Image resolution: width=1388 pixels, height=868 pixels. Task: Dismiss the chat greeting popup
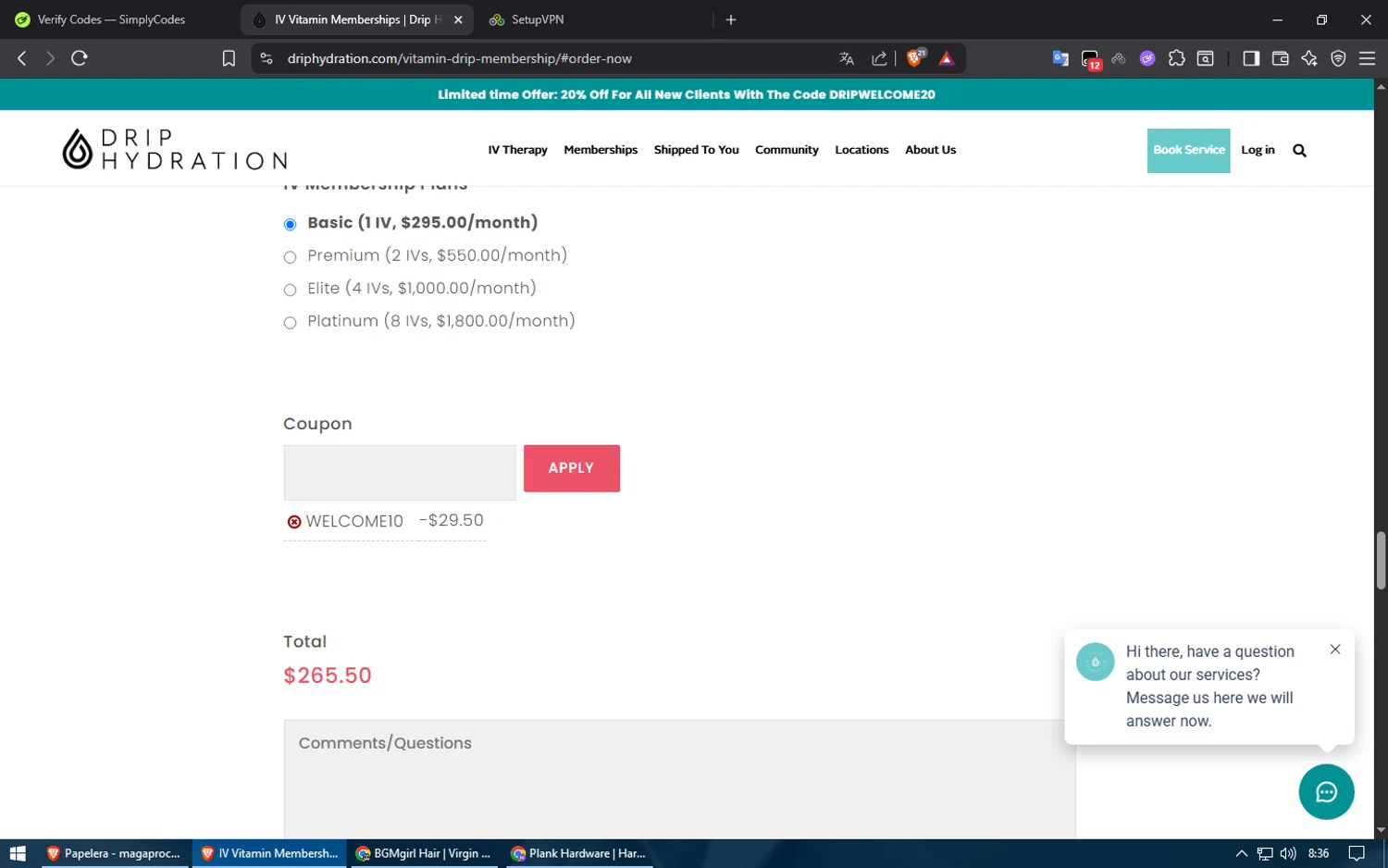click(1335, 650)
